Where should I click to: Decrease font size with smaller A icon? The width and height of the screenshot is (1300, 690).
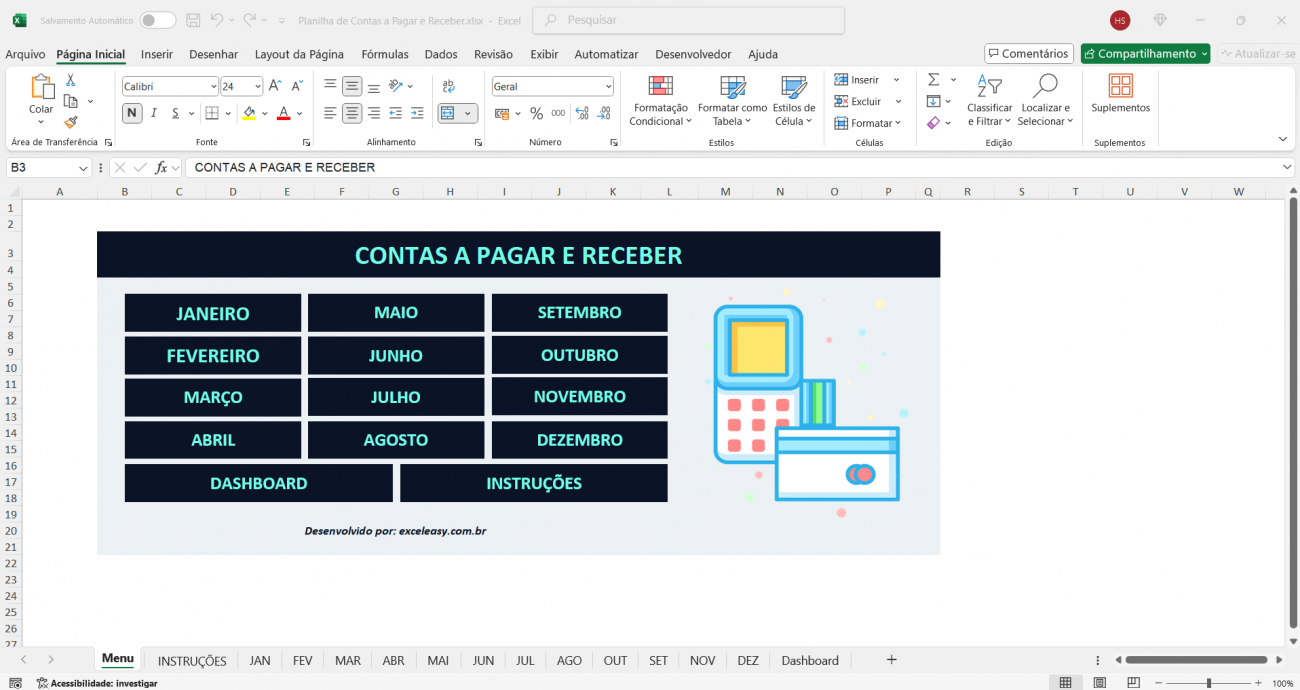click(x=297, y=86)
